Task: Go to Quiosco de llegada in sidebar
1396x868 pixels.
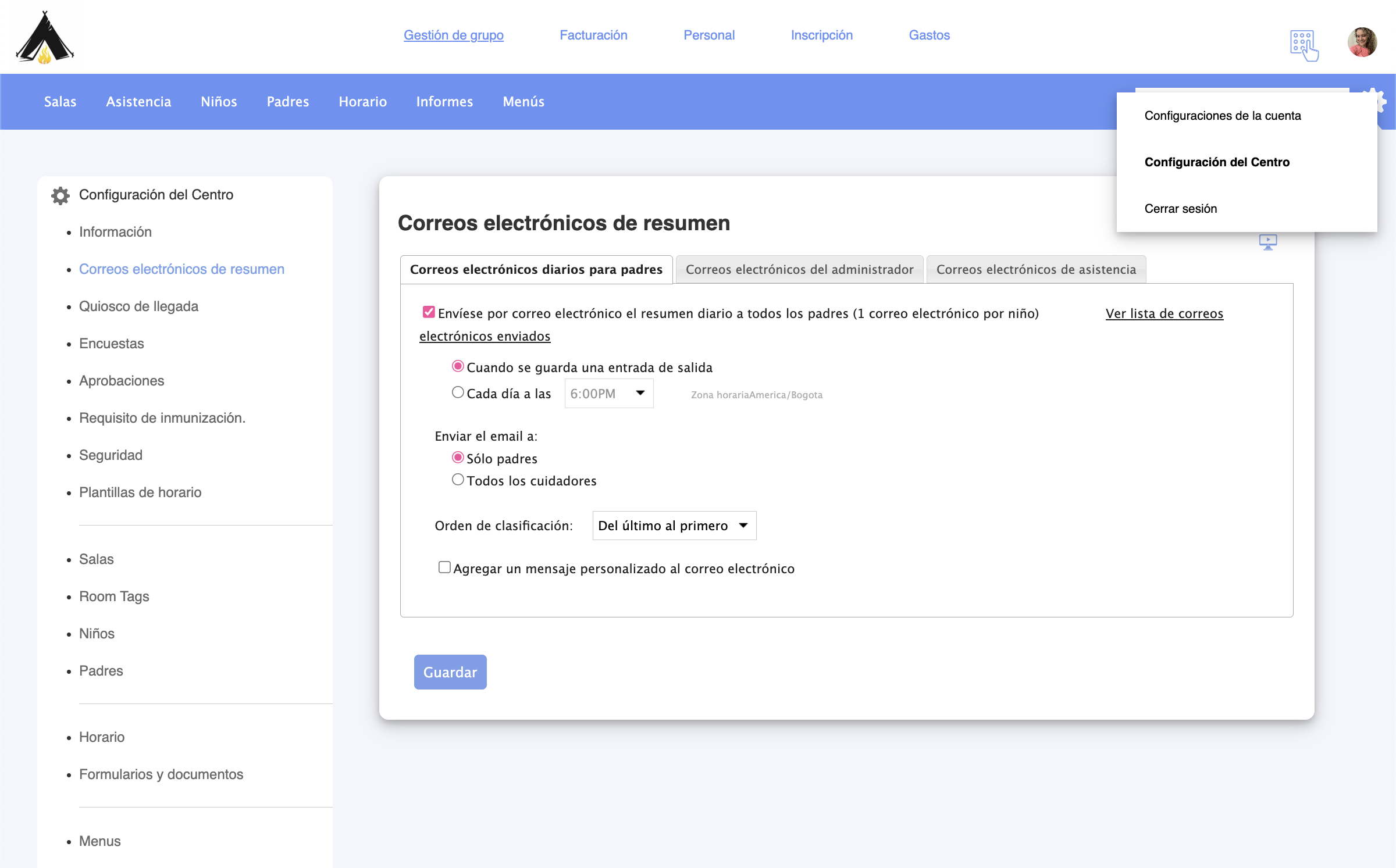Action: coord(138,306)
